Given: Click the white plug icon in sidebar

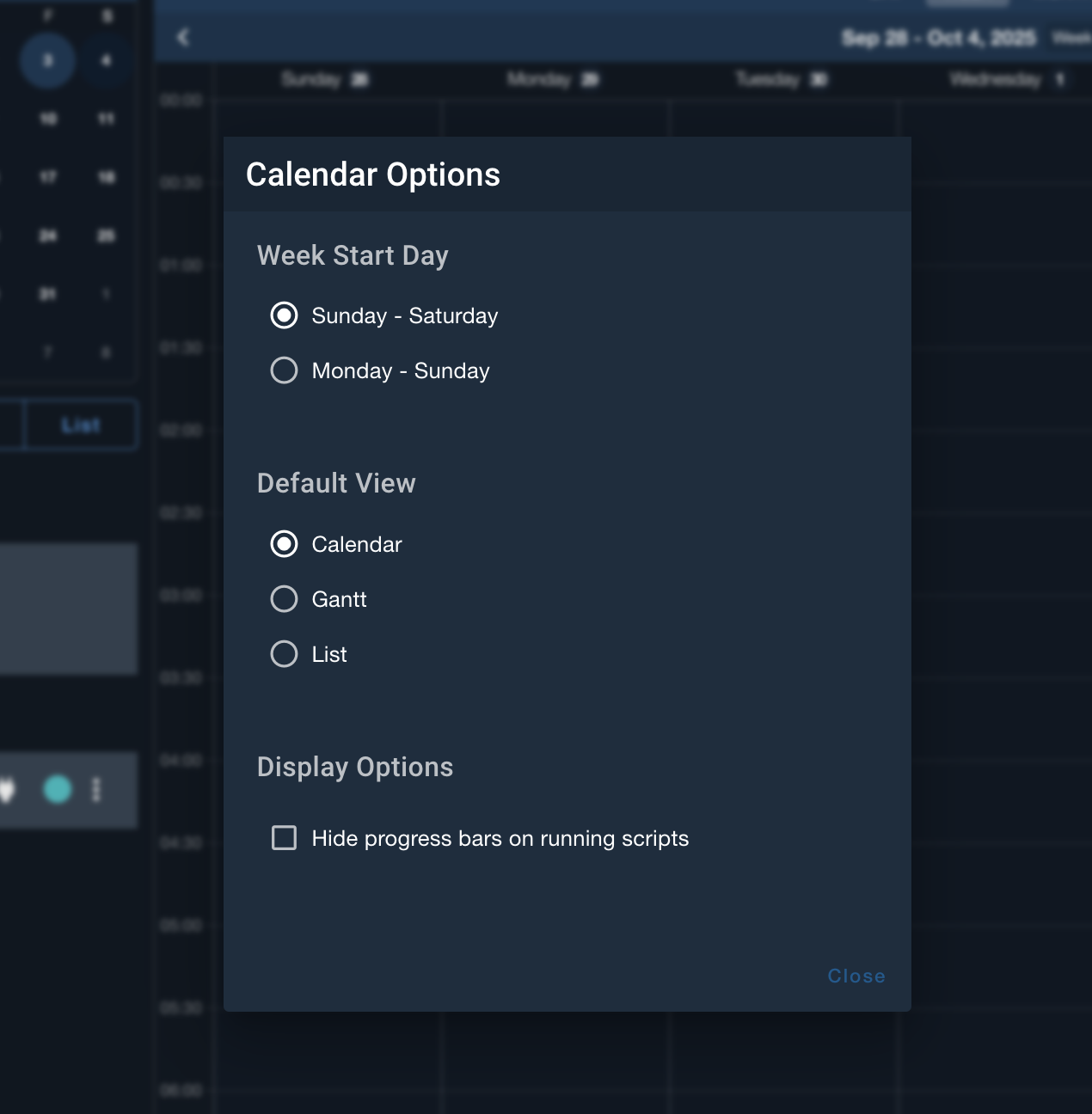Looking at the screenshot, I should tap(7, 789).
